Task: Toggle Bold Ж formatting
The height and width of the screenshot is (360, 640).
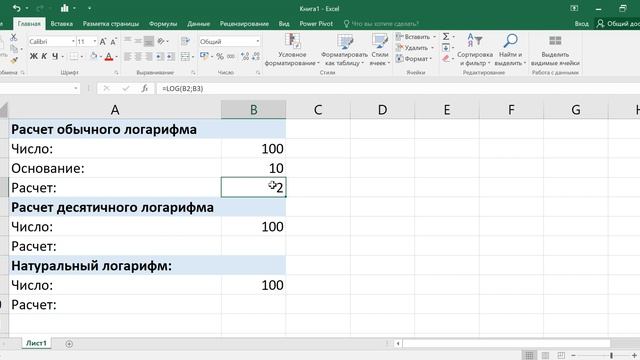Action: point(33,56)
